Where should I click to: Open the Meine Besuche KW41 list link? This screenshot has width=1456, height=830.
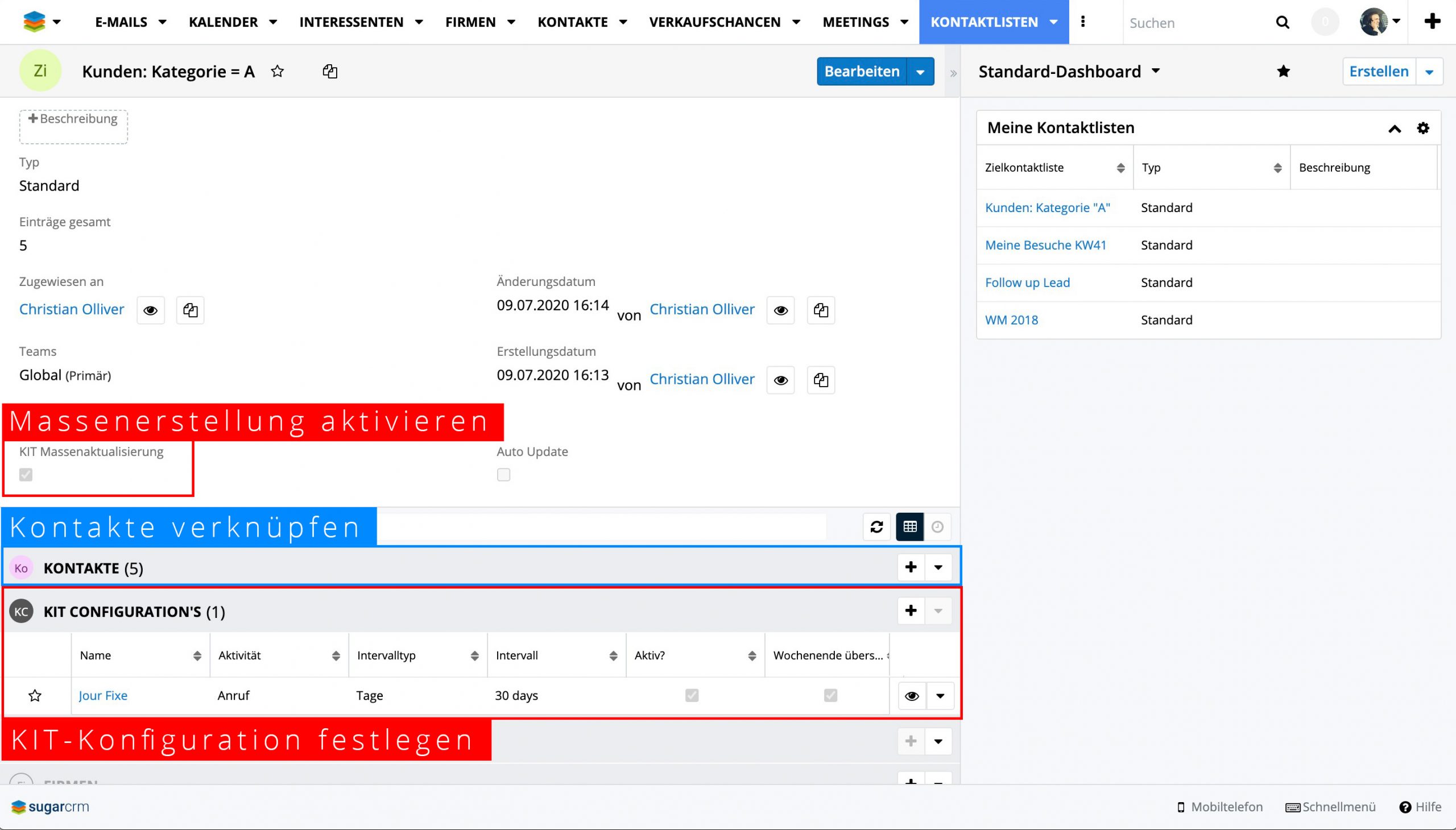[x=1045, y=245]
